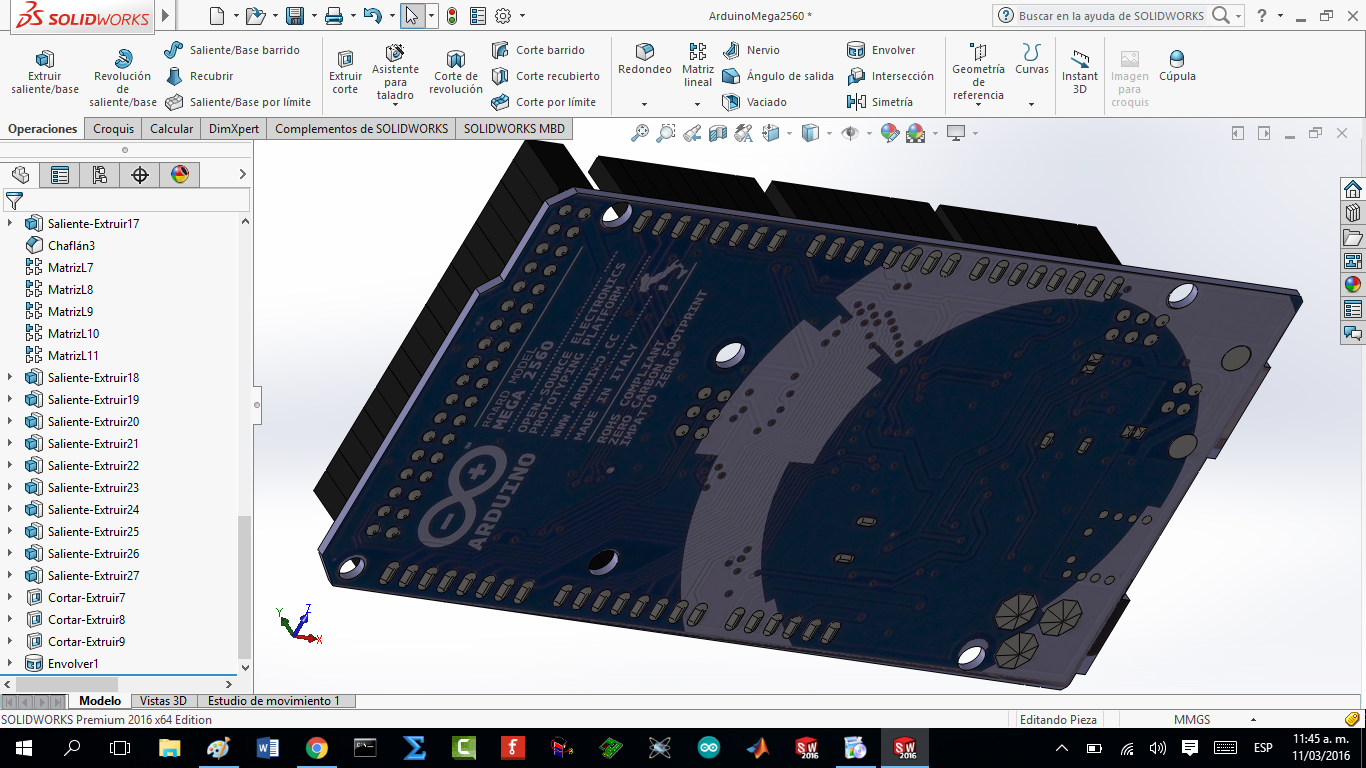The height and width of the screenshot is (768, 1366).
Task: Click the feature tree filter icon
Action: coord(14,201)
